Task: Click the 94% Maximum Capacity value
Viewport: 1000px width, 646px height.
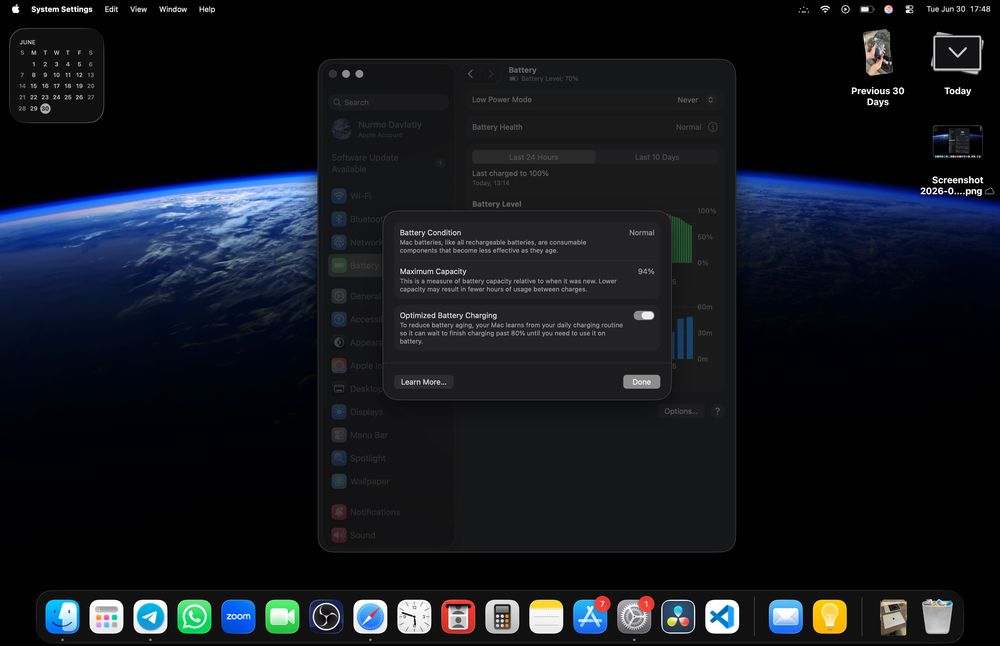Action: [646, 272]
